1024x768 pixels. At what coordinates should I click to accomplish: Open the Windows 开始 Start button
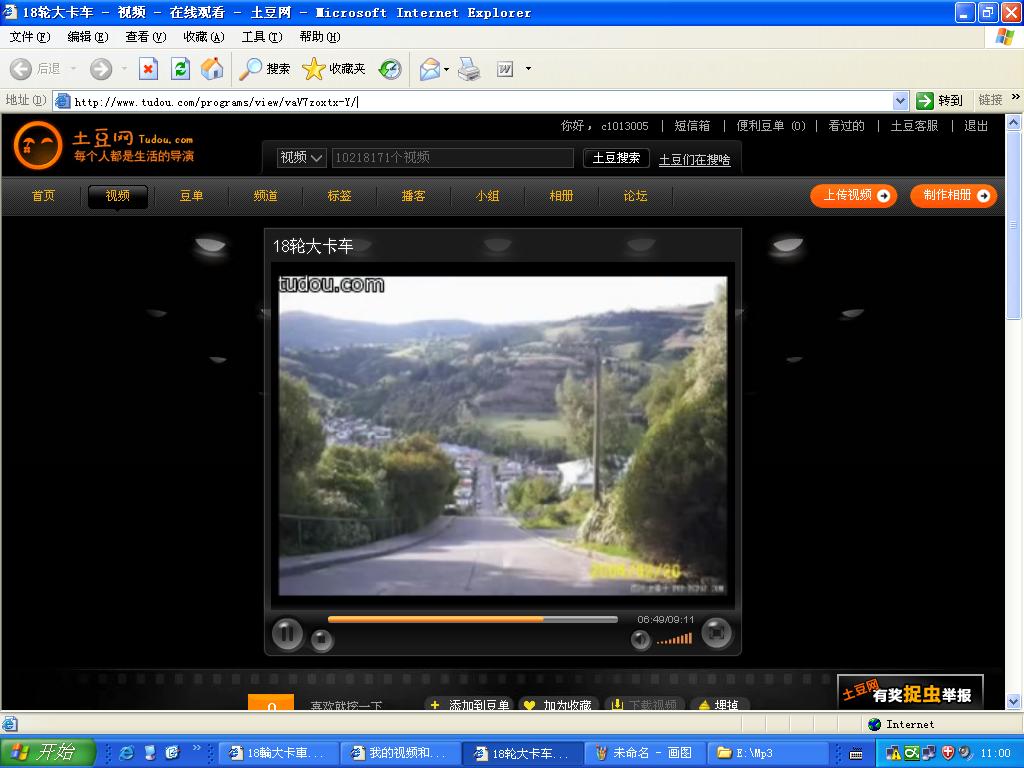click(x=48, y=752)
